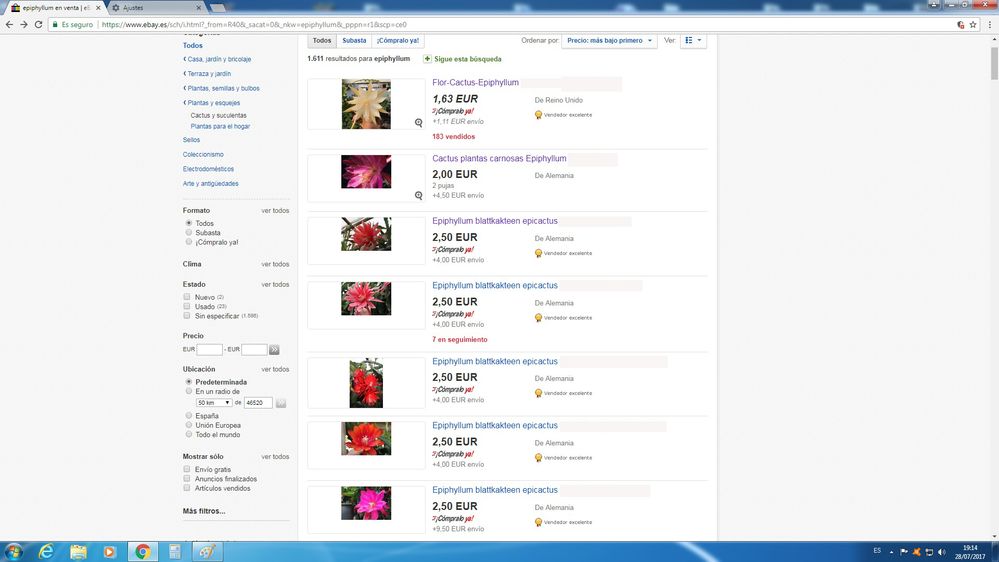
Task: Switch to the Todos results tab
Action: tap(322, 40)
